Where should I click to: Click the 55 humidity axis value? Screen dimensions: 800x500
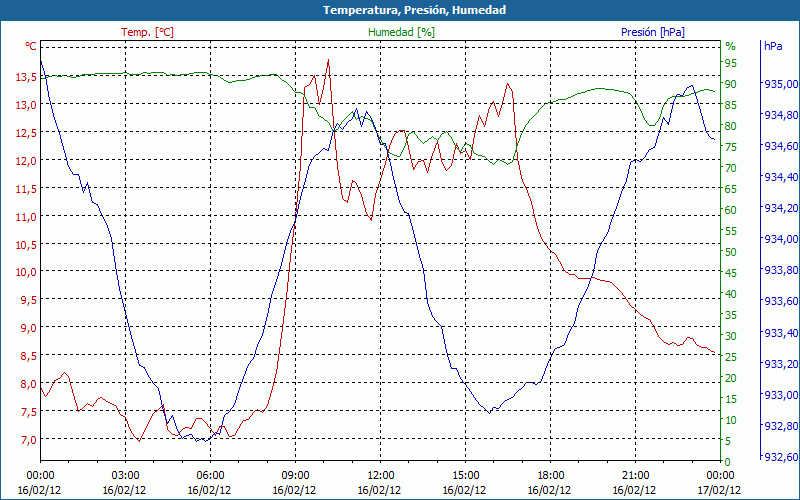[x=731, y=231]
